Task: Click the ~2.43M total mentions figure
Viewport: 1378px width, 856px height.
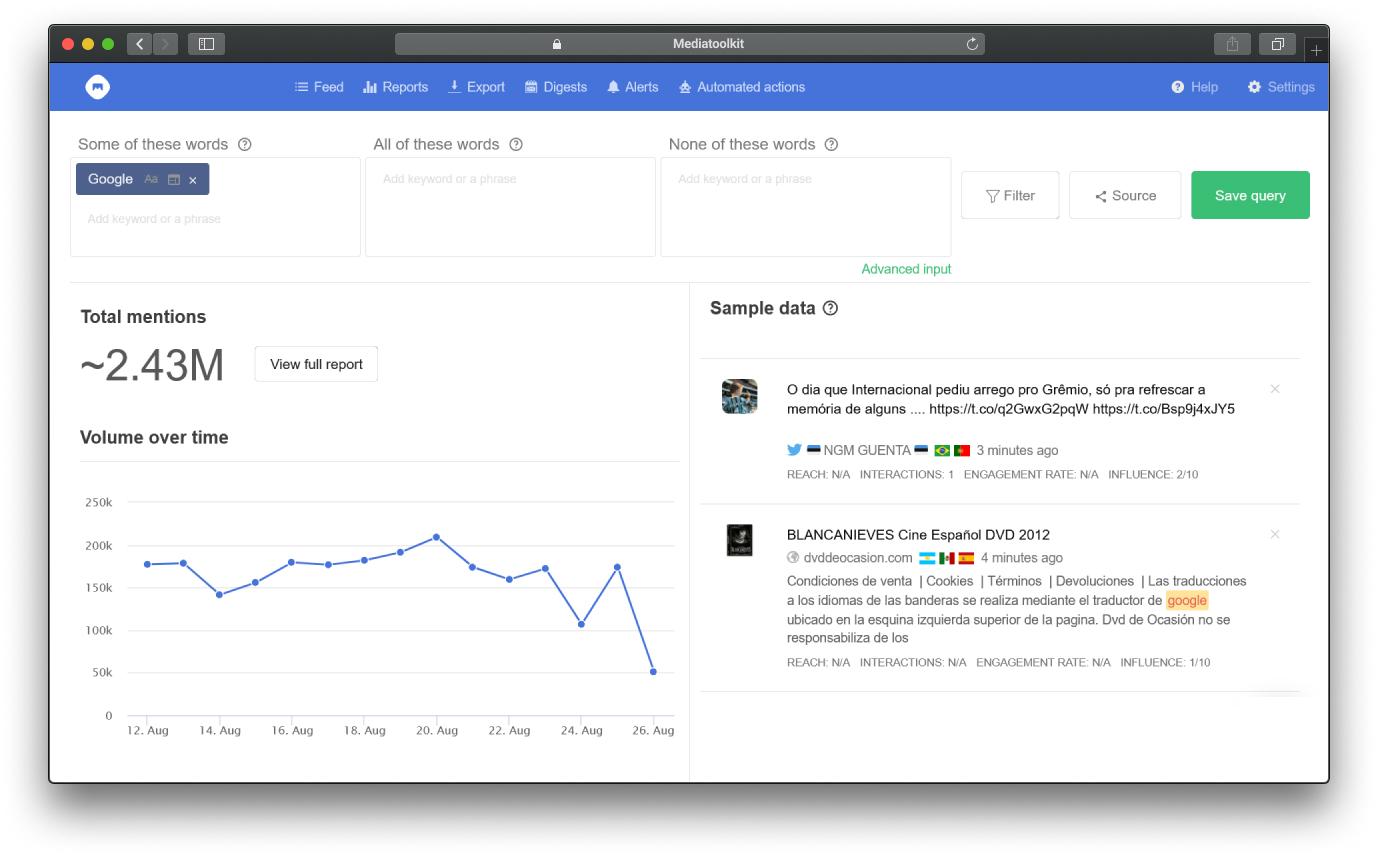Action: (152, 366)
